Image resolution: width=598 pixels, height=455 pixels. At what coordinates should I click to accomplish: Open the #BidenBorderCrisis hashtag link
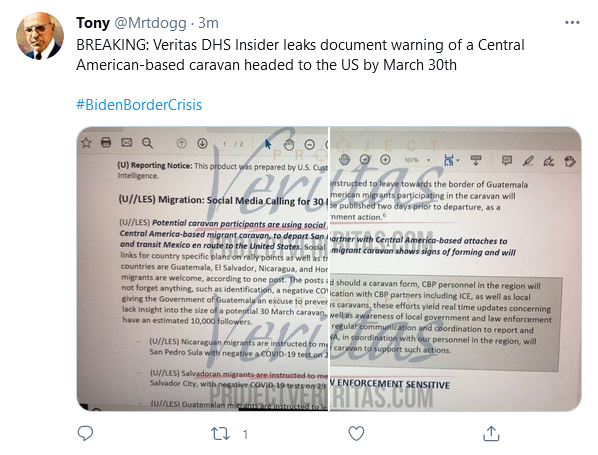139,105
